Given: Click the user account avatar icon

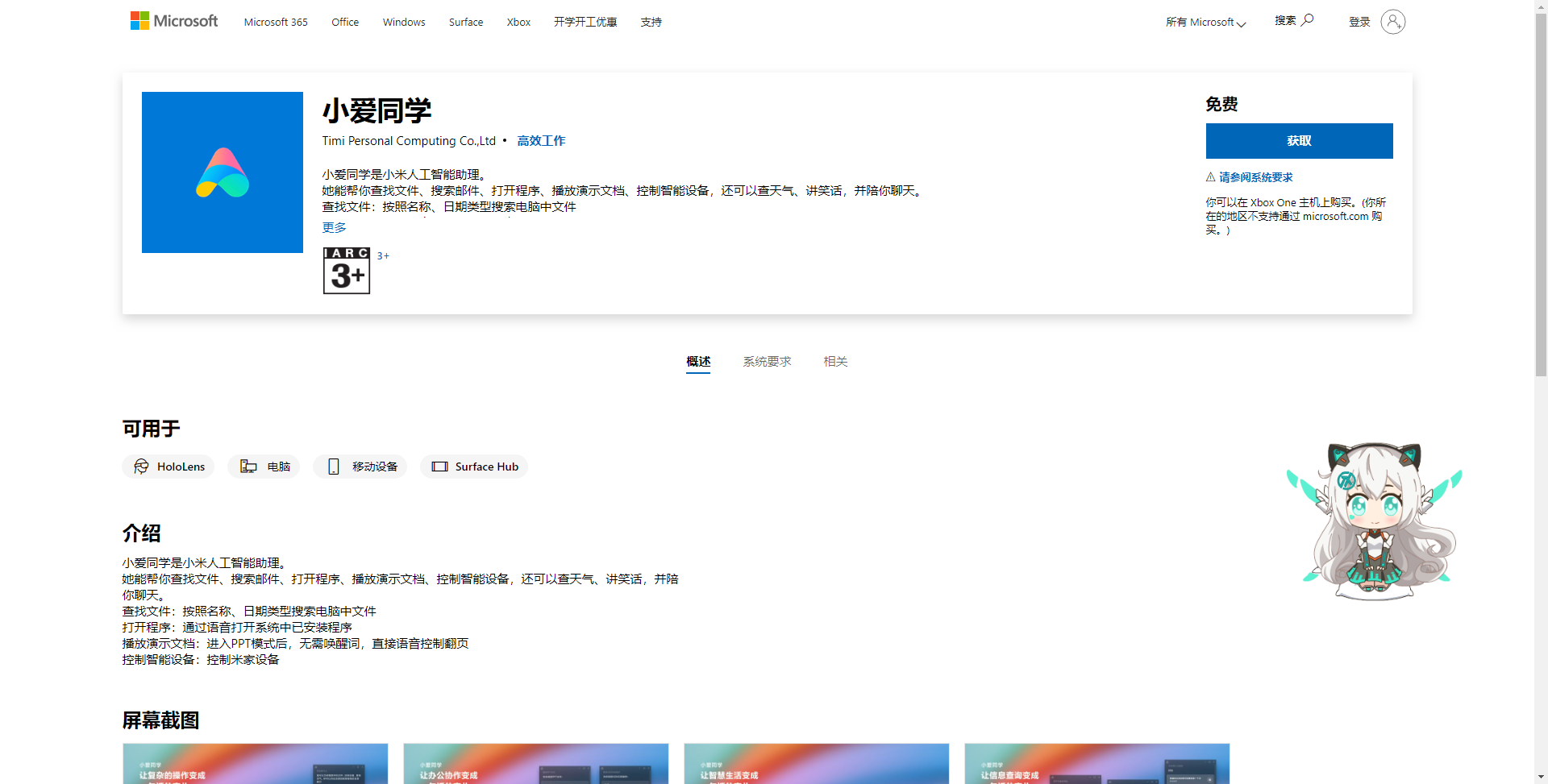Looking at the screenshot, I should pyautogui.click(x=1392, y=22).
